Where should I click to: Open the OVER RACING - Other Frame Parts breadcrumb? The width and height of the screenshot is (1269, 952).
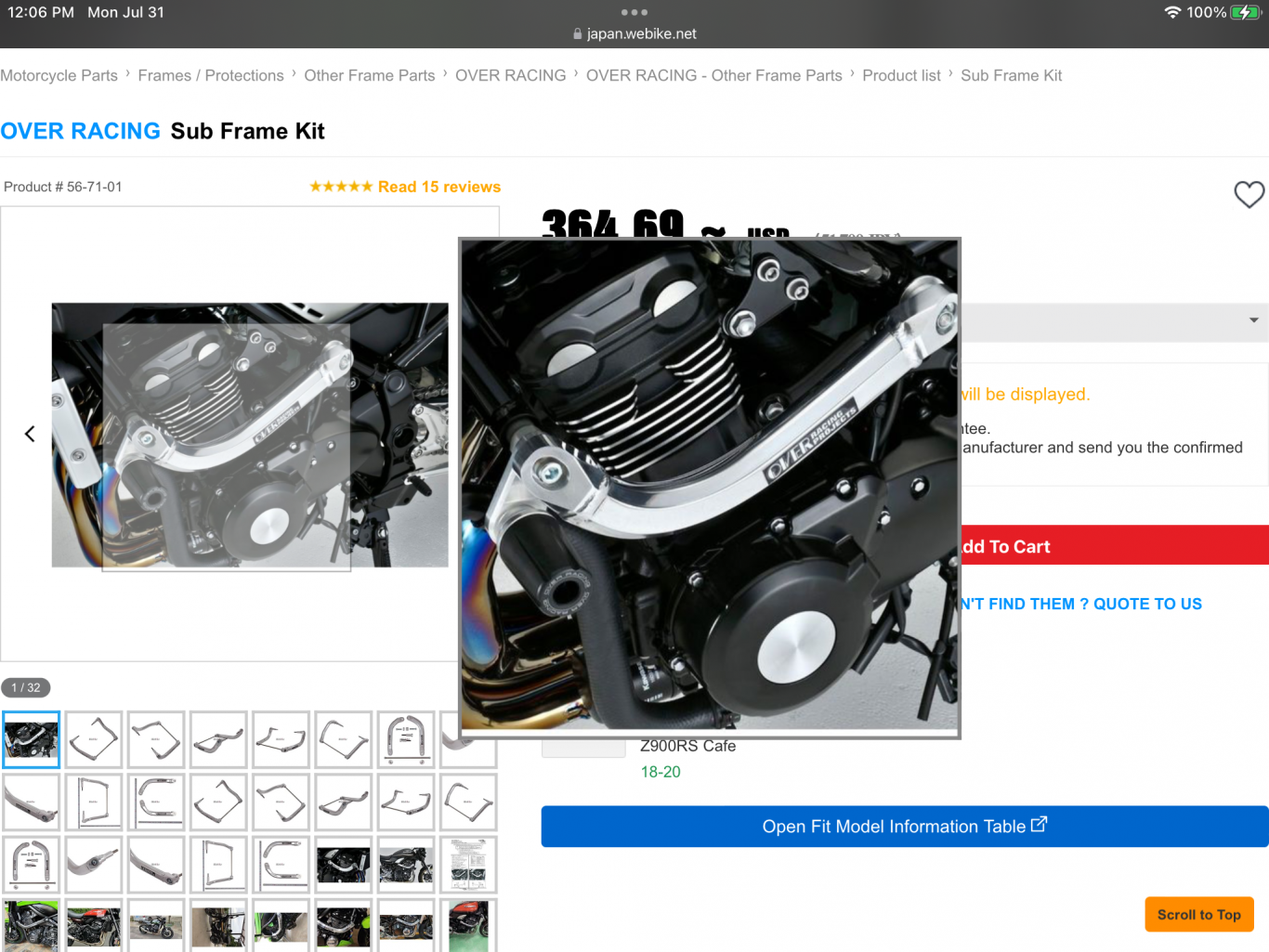point(713,76)
